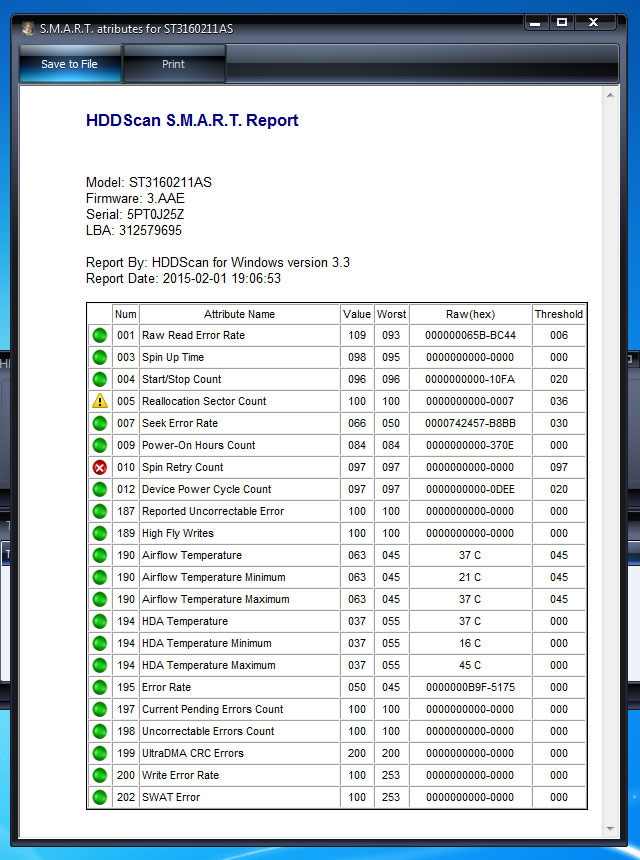Click green icon for Uncorrectable Errors Count
The image size is (640, 860).
100,731
